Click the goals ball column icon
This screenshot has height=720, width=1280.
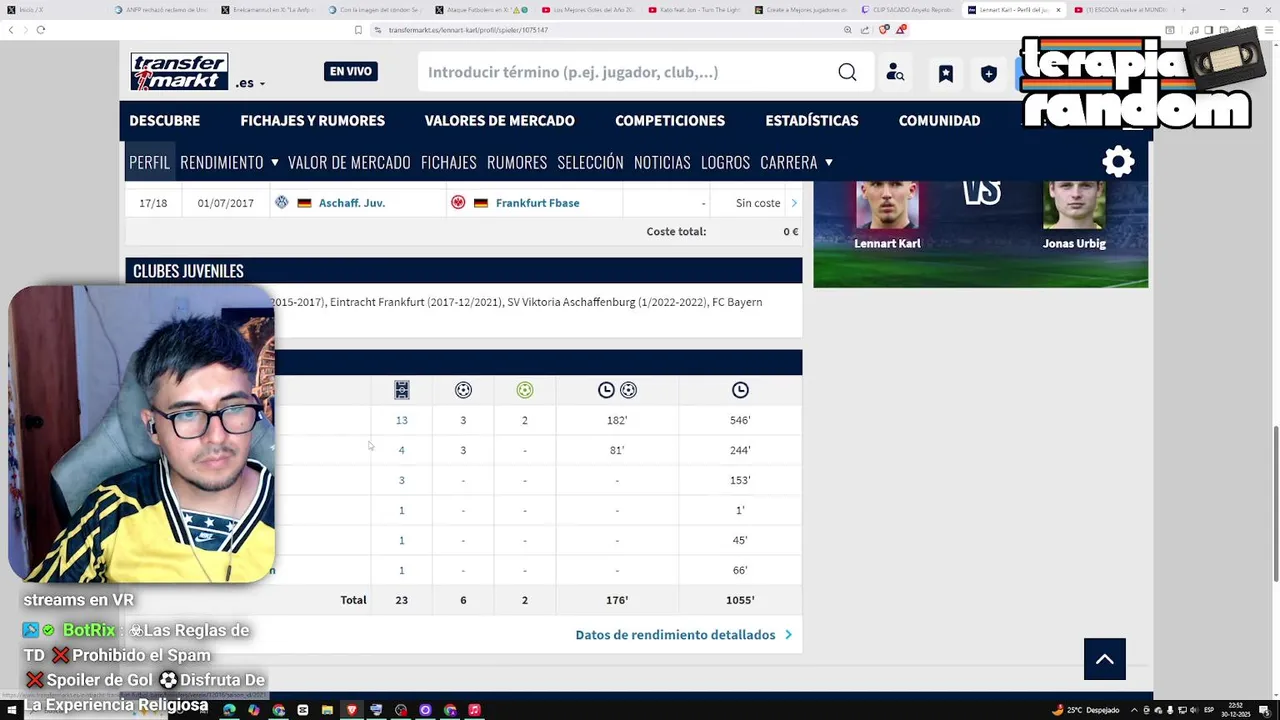coord(463,390)
